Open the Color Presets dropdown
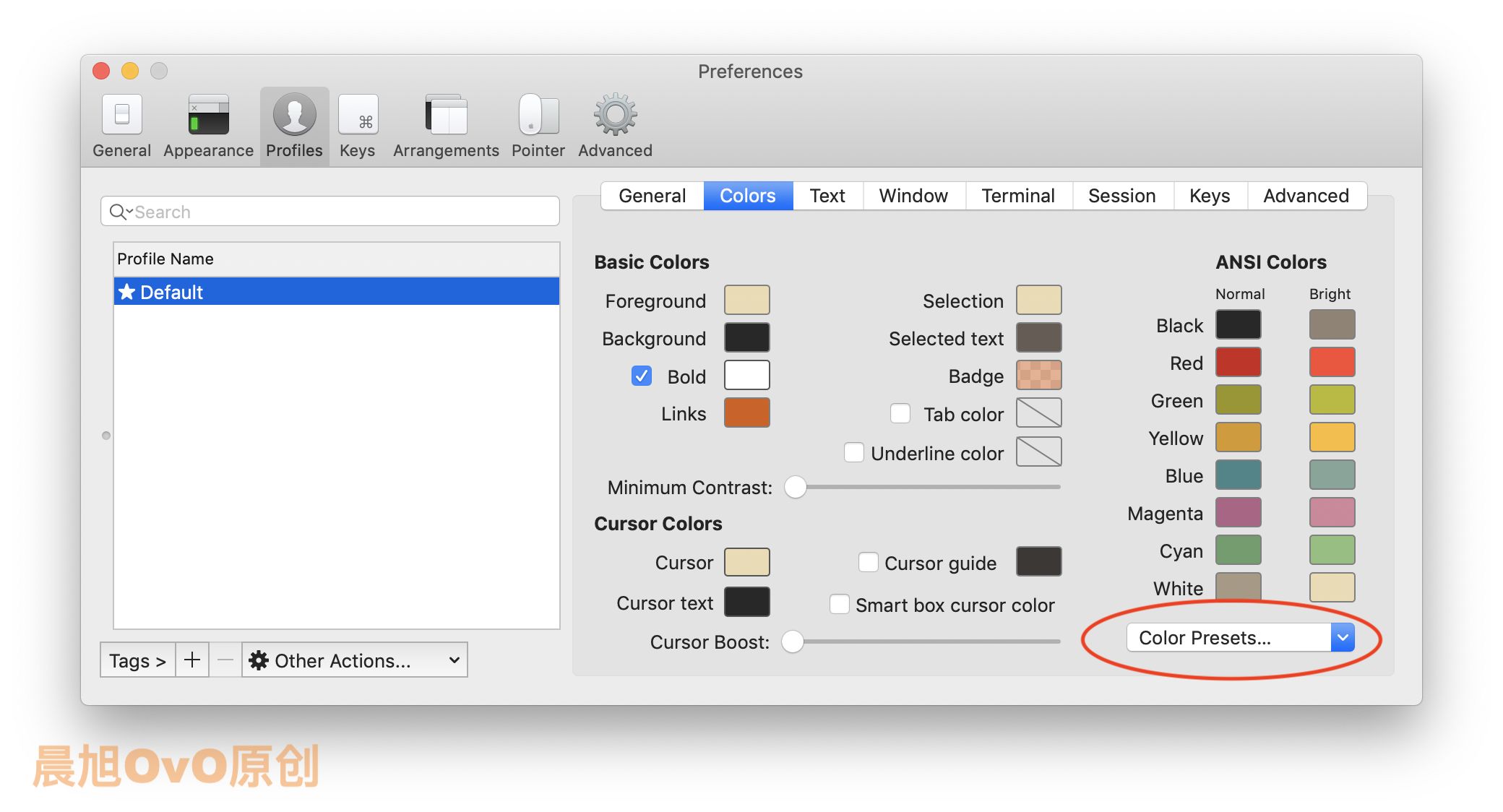 tap(1240, 637)
